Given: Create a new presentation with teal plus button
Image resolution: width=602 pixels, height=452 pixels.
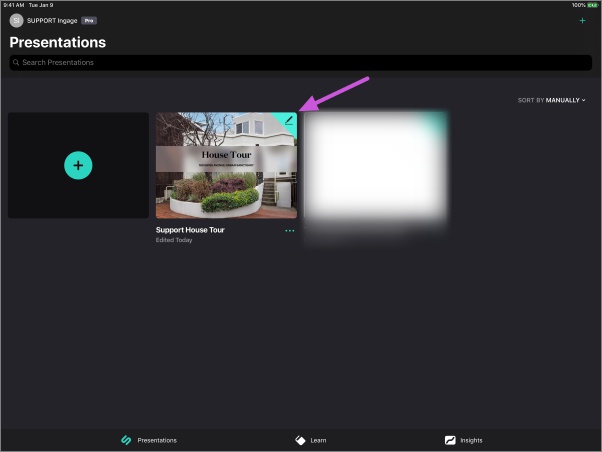Looking at the screenshot, I should (78, 166).
